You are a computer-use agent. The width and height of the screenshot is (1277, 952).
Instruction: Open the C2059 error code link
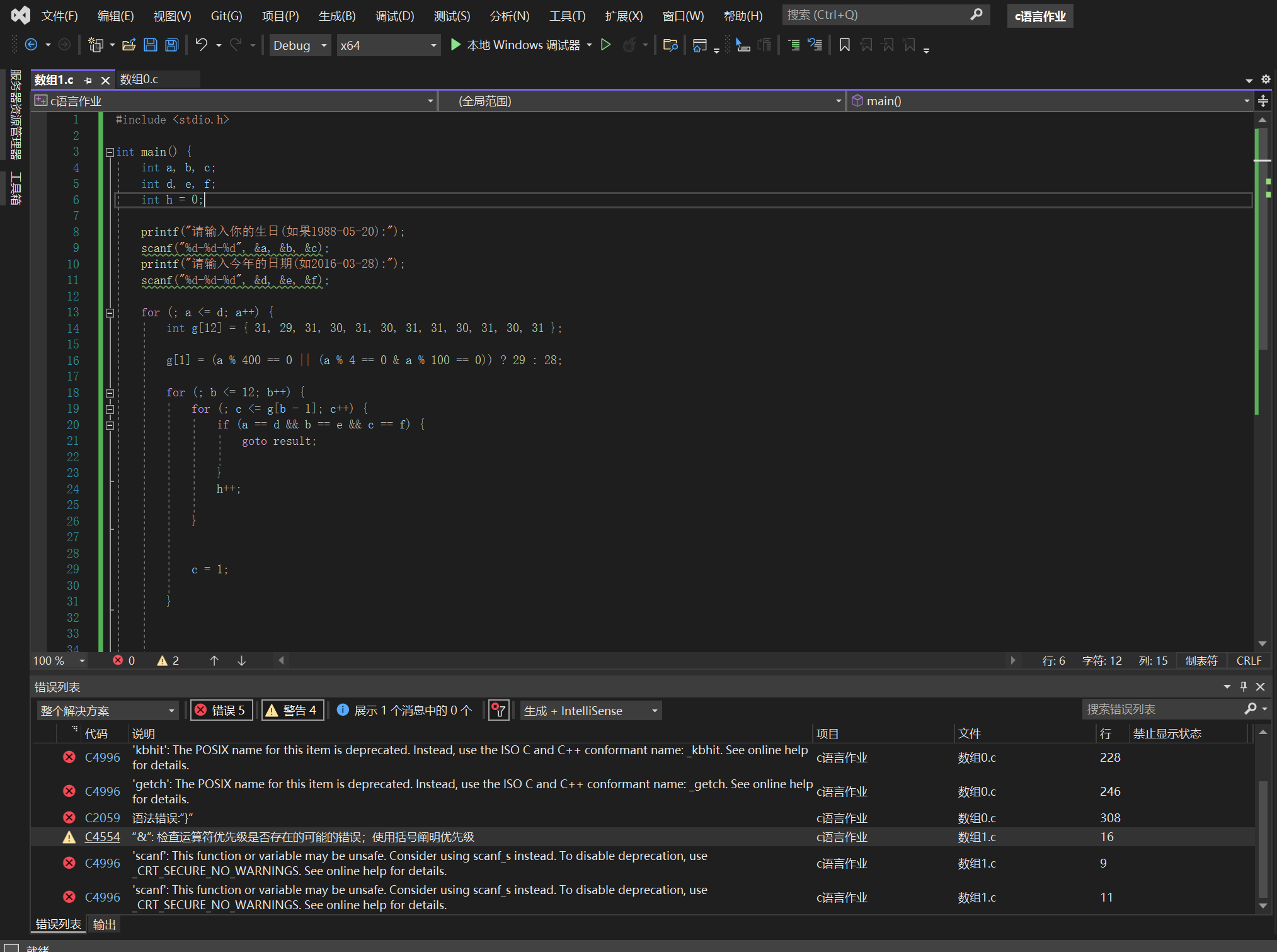tap(102, 818)
